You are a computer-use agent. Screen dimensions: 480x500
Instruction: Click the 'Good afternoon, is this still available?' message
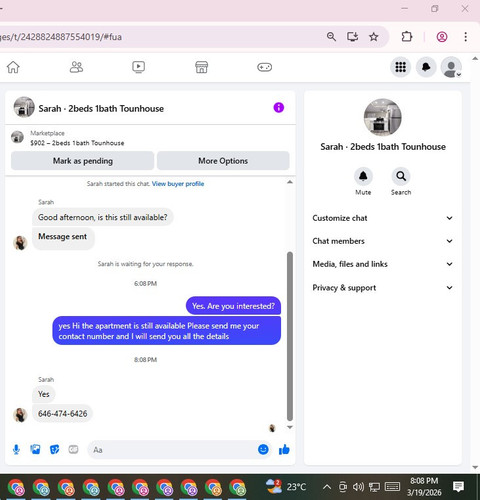coord(103,217)
